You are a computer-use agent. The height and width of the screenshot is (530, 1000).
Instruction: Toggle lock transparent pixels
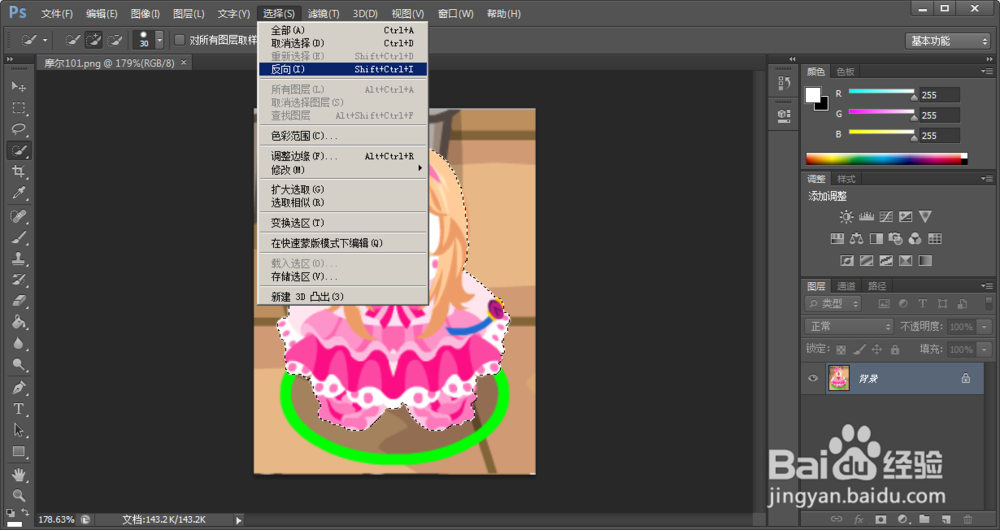point(841,350)
